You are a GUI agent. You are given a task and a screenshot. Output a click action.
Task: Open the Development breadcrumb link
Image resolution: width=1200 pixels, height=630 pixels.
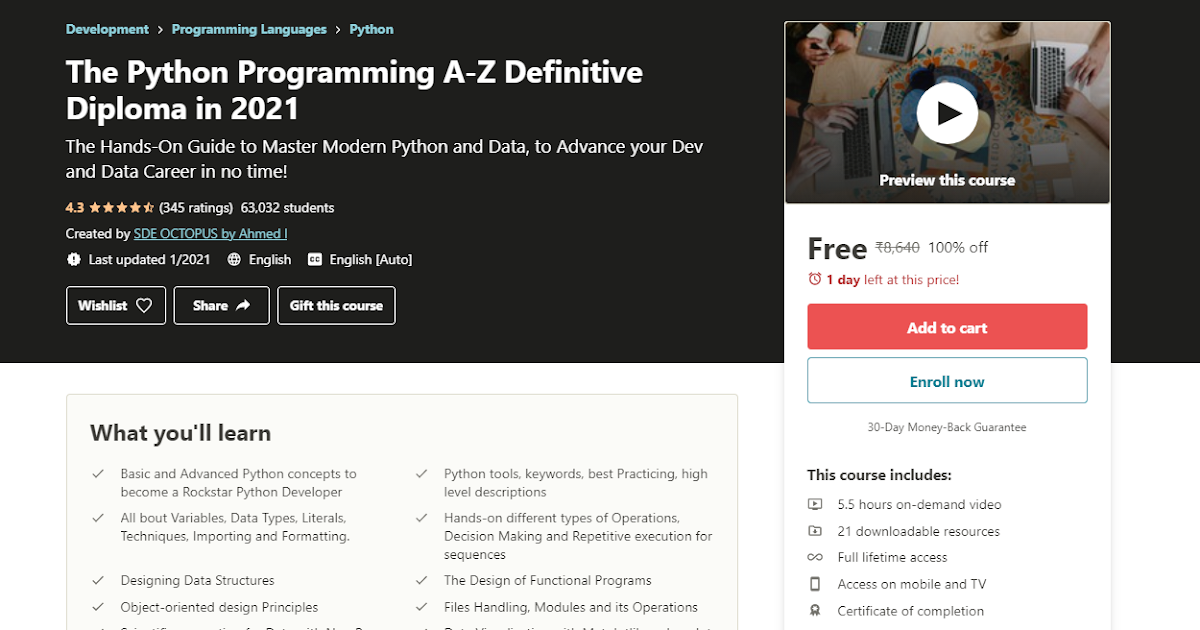[x=107, y=29]
